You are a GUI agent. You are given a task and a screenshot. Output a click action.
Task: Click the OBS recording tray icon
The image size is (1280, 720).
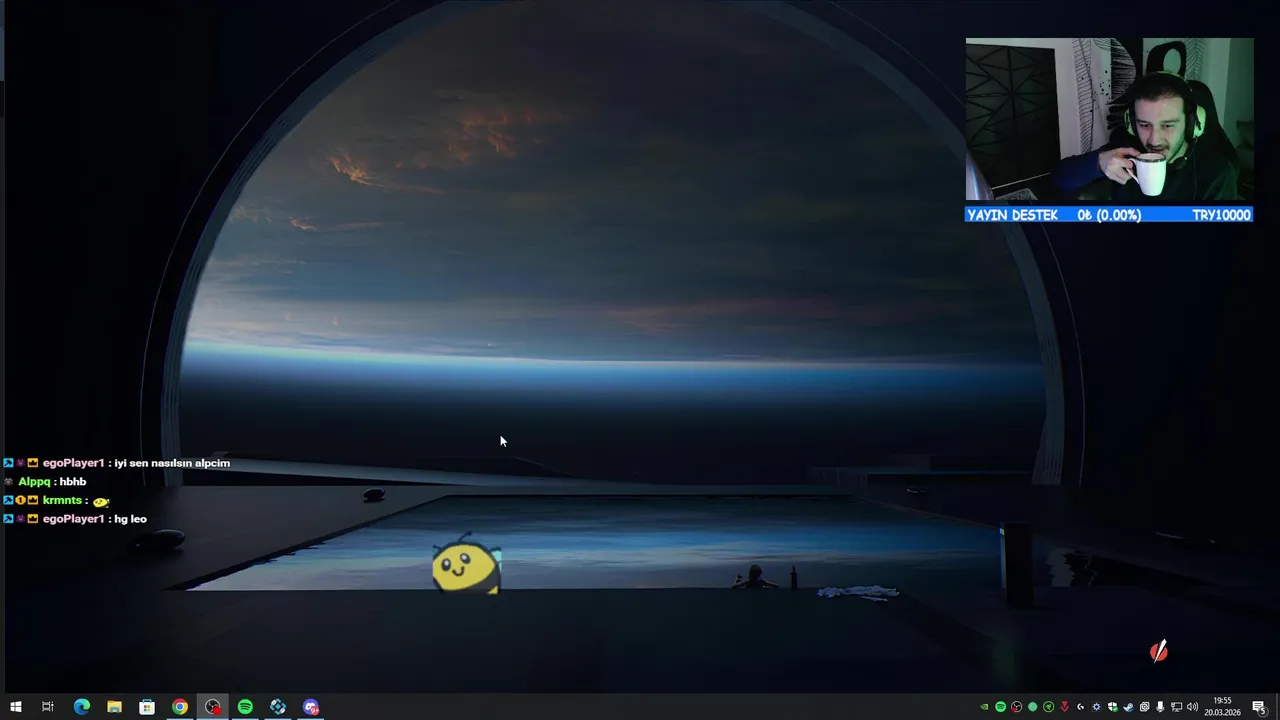1016,707
